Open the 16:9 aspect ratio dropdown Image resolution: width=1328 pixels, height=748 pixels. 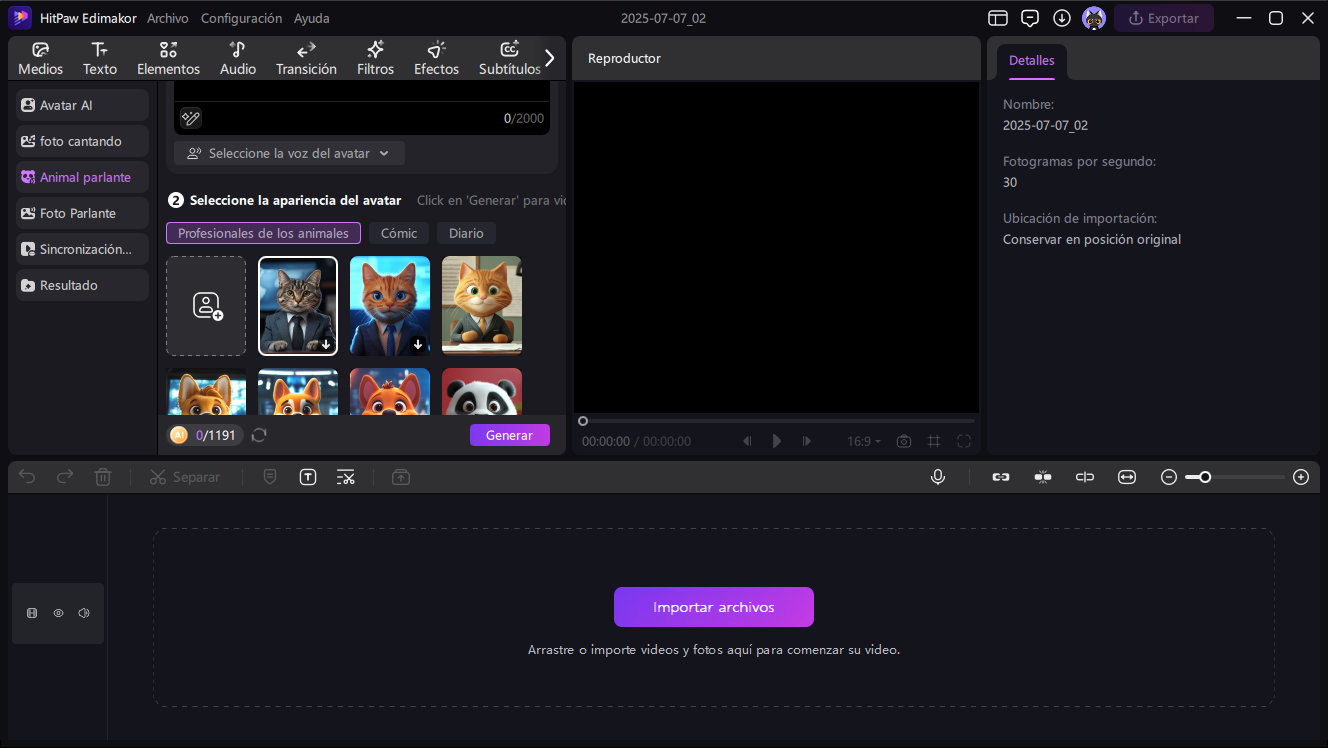(x=865, y=441)
